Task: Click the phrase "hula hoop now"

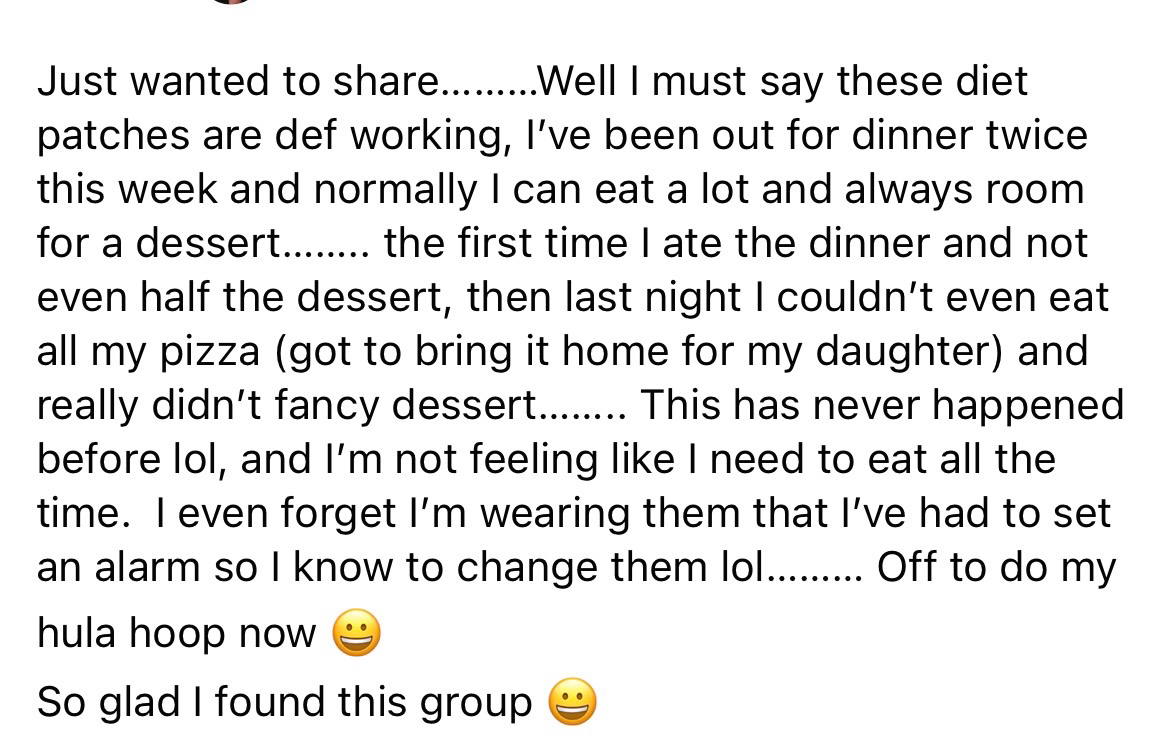Action: pos(176,635)
